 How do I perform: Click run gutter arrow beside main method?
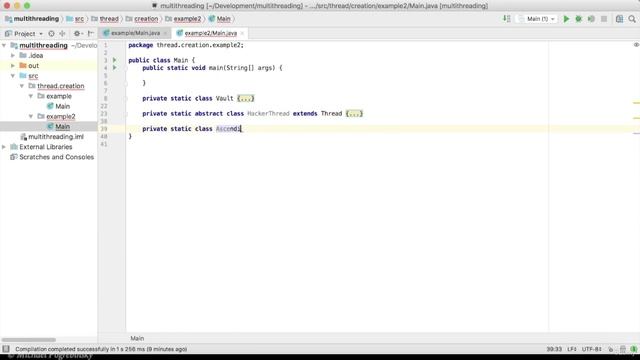115,67
